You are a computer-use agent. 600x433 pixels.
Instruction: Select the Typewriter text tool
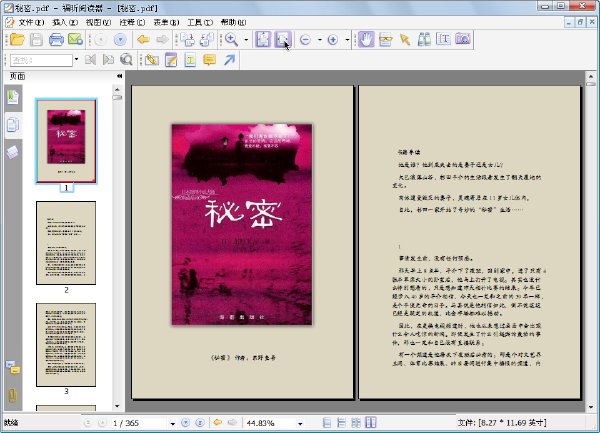click(x=443, y=39)
